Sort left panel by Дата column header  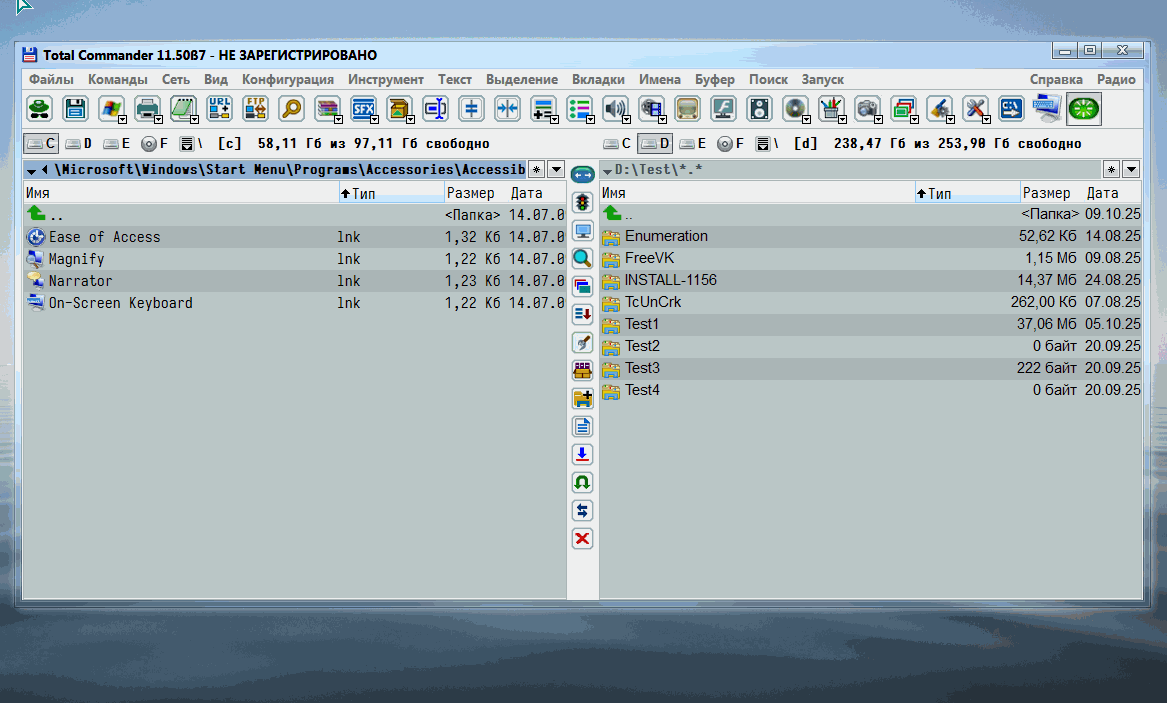point(526,193)
